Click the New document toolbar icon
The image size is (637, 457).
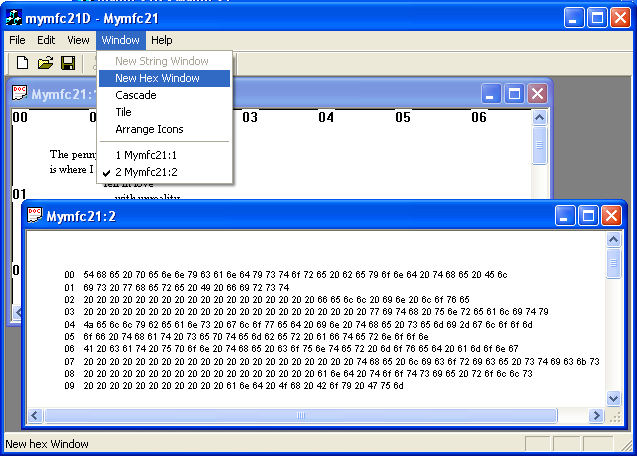coord(22,63)
